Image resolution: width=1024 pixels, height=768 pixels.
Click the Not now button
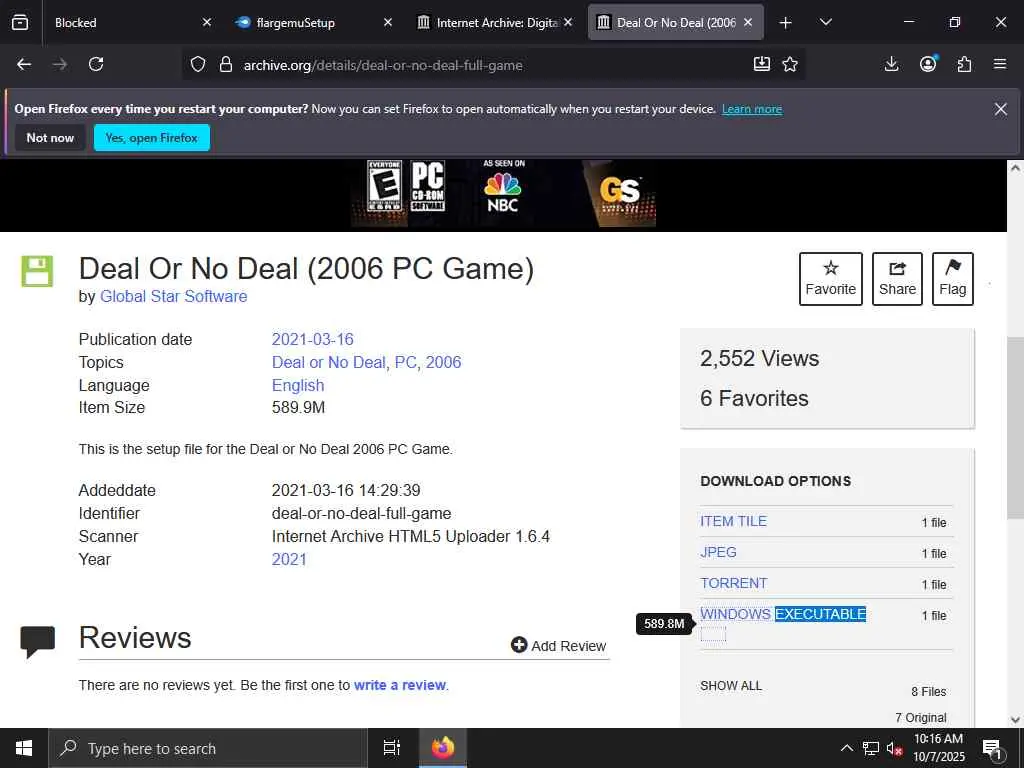click(50, 138)
